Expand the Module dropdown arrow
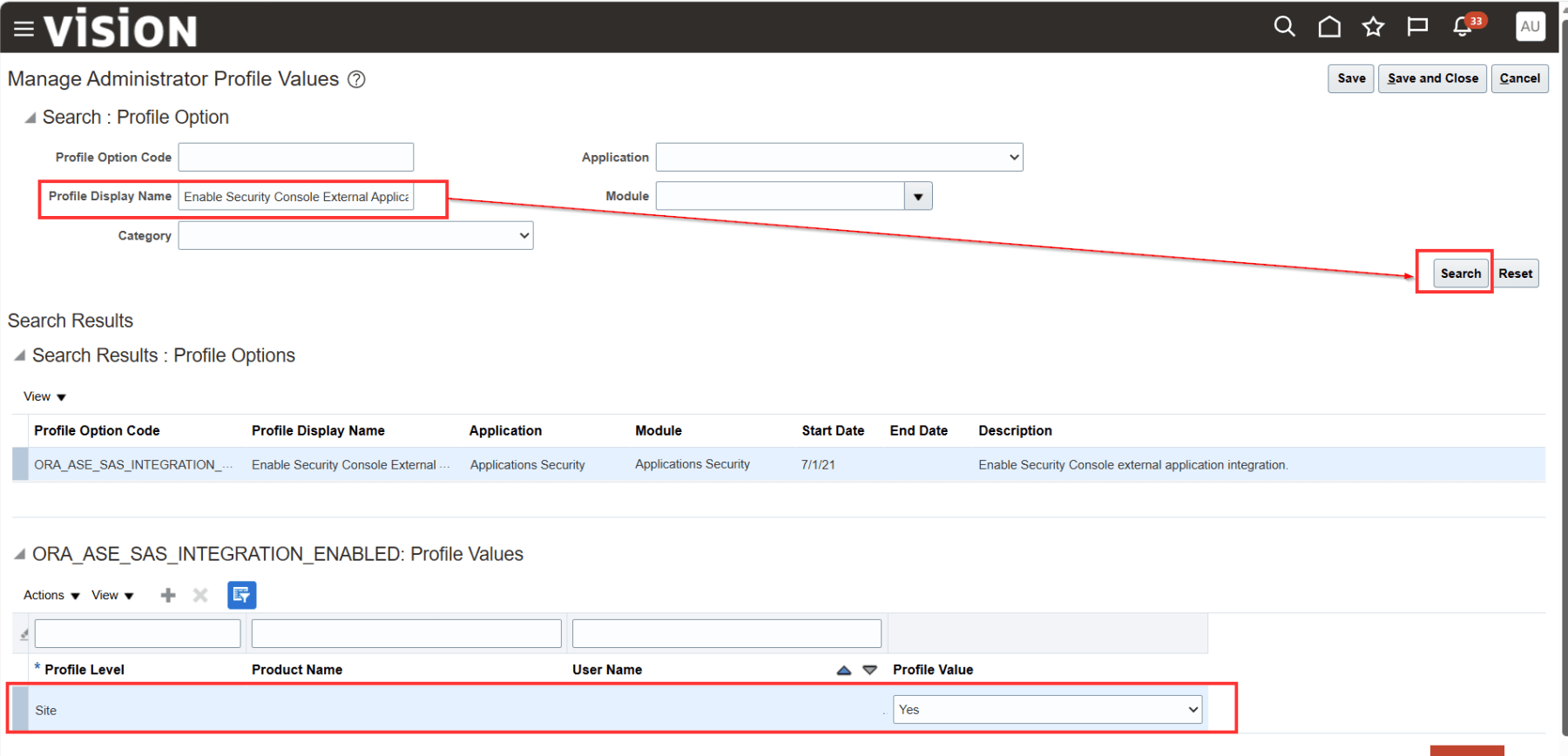This screenshot has width=1568, height=756. (x=918, y=197)
